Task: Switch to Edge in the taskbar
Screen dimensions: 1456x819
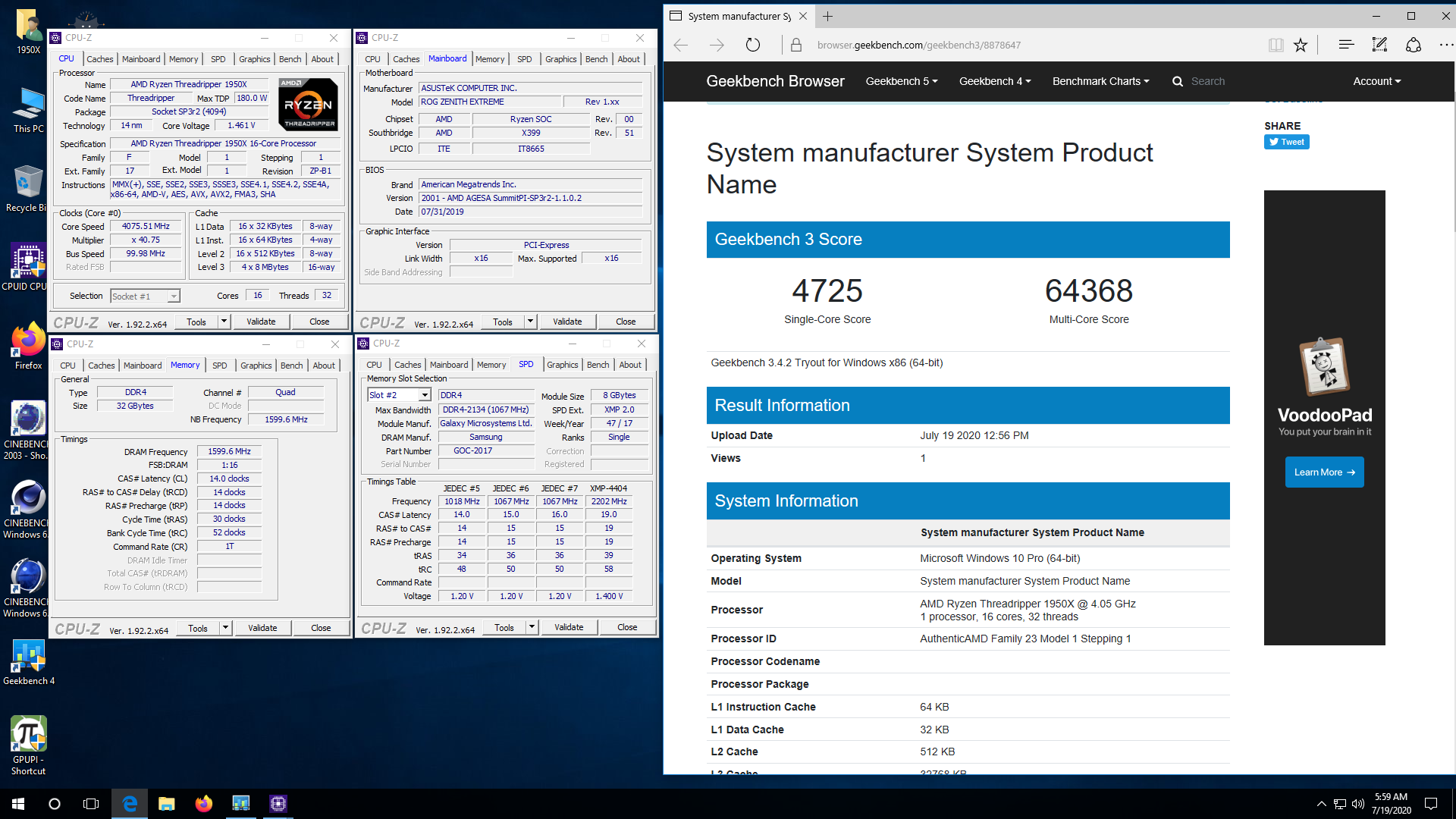Action: tap(130, 804)
